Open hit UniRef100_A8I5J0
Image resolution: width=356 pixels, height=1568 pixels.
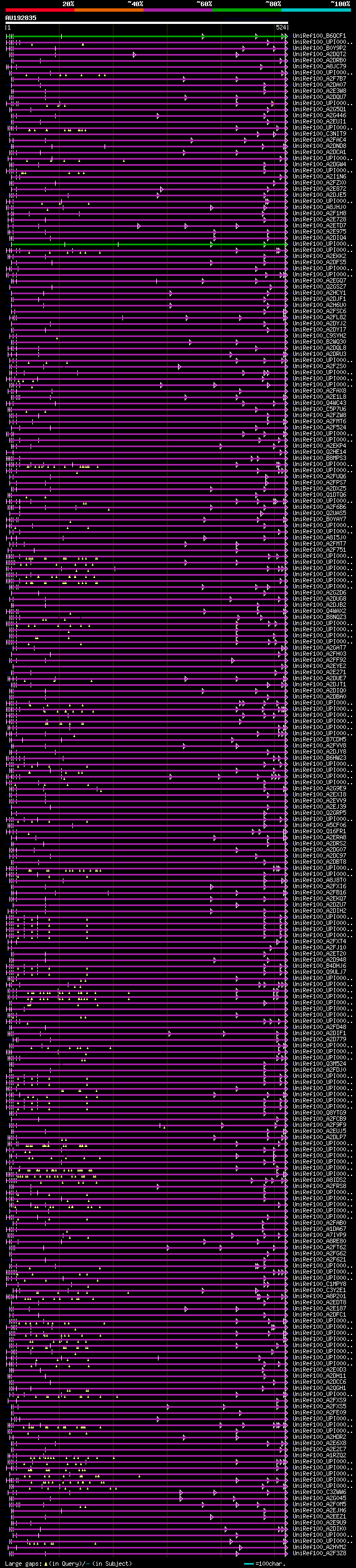click(319, 537)
